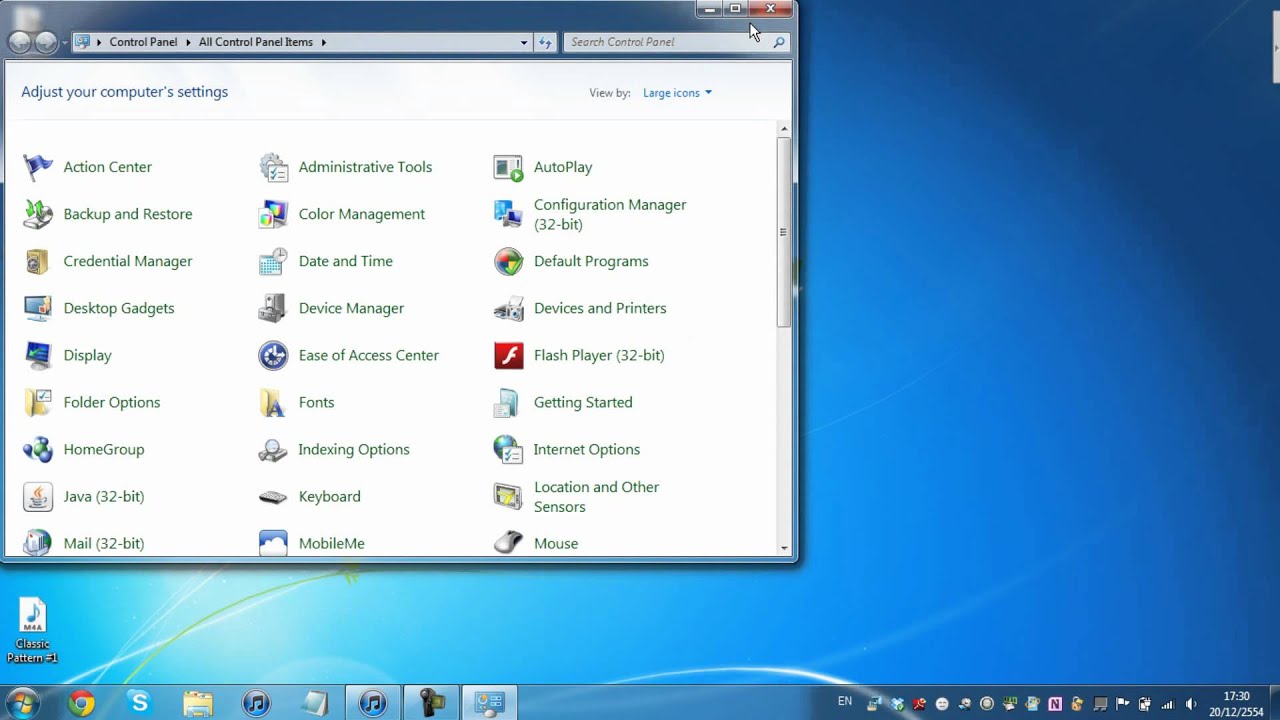Click the volume speaker tray icon
Screen dimensions: 1280x720
pyautogui.click(x=1190, y=704)
